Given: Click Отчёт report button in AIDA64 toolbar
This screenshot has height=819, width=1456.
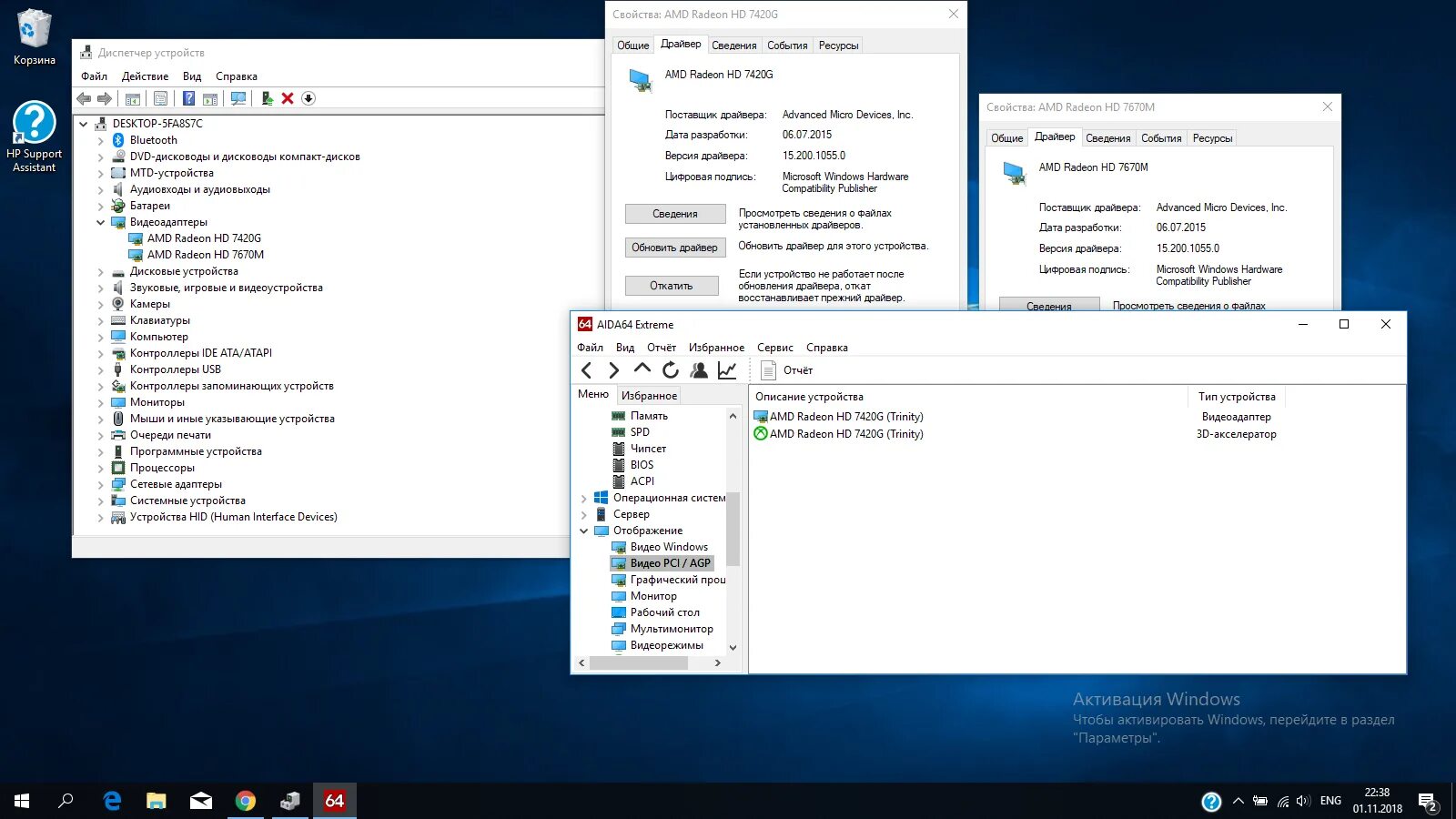Looking at the screenshot, I should point(787,370).
